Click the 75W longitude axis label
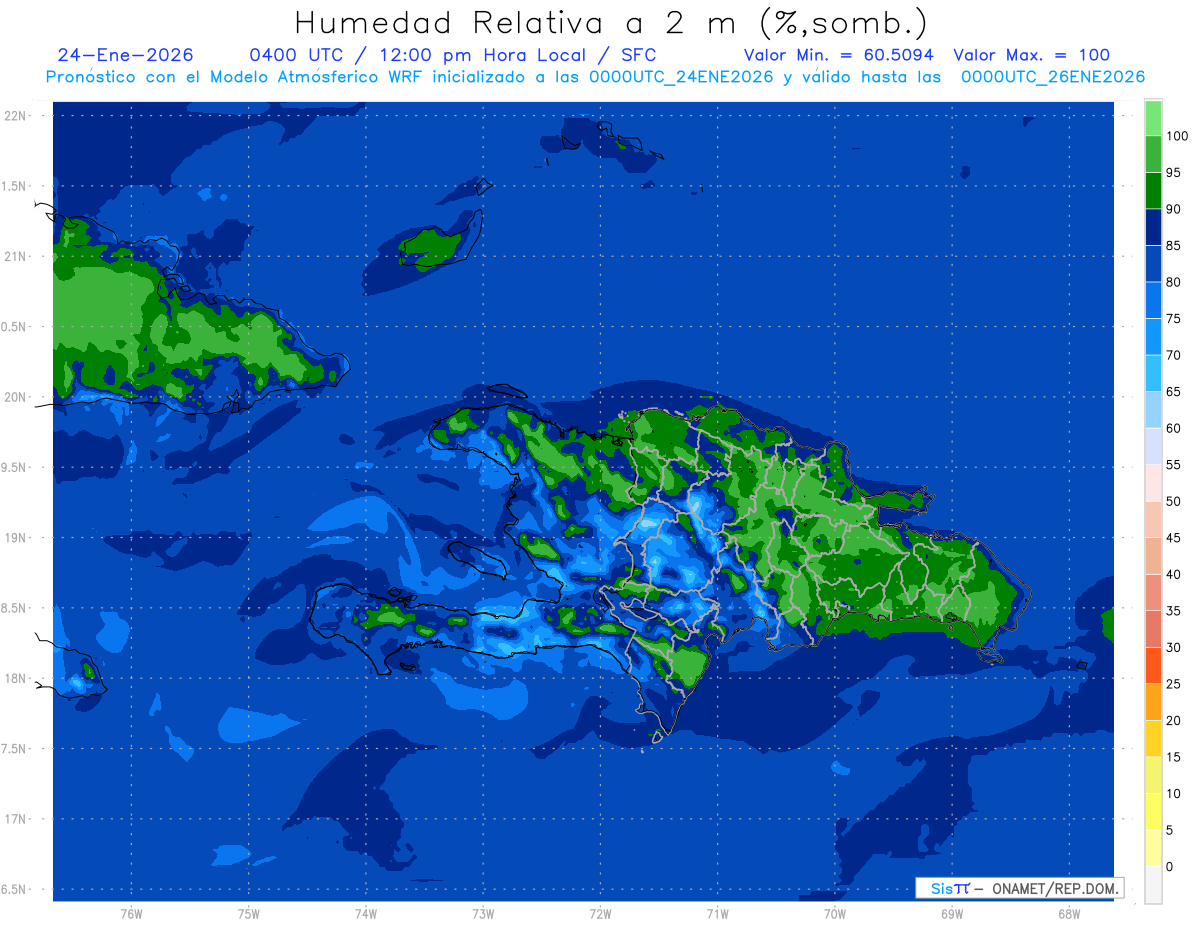Image resolution: width=1200 pixels, height=927 pixels. point(248,914)
